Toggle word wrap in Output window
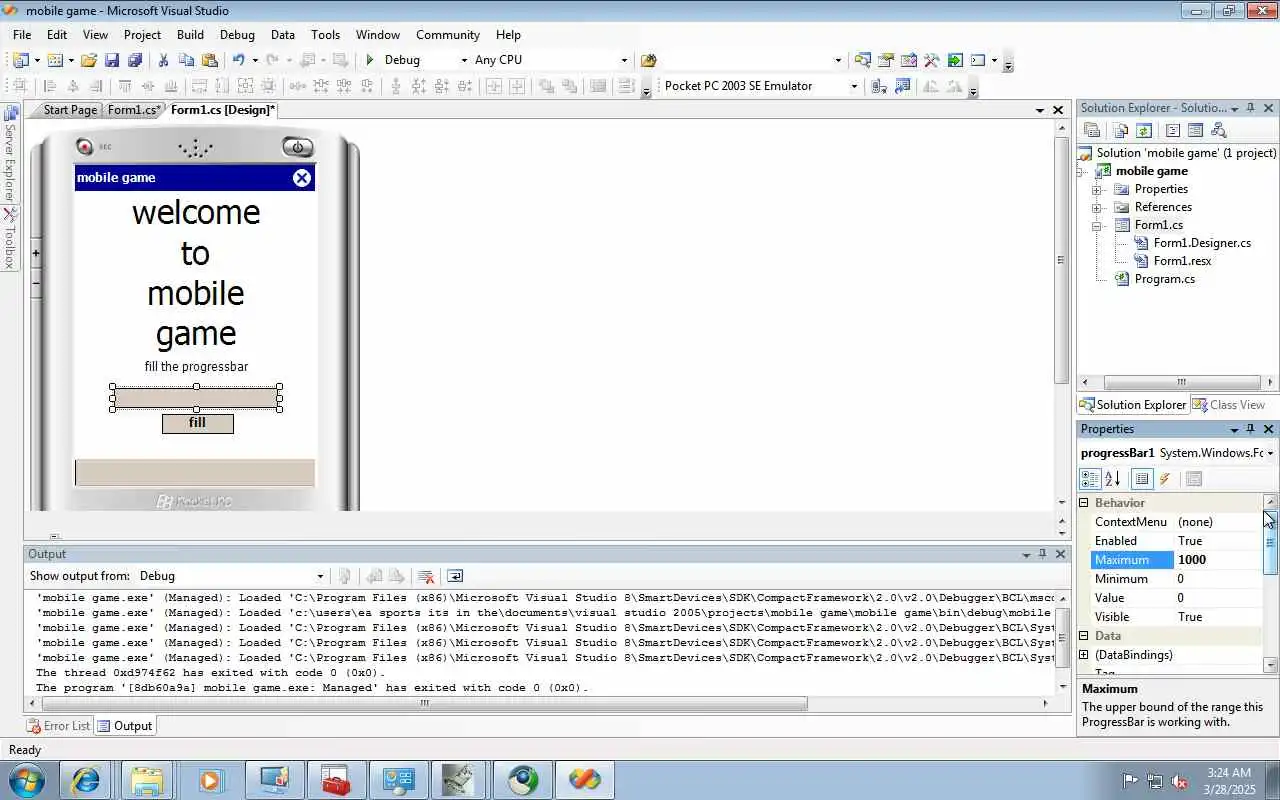The height and width of the screenshot is (800, 1280). point(455,576)
